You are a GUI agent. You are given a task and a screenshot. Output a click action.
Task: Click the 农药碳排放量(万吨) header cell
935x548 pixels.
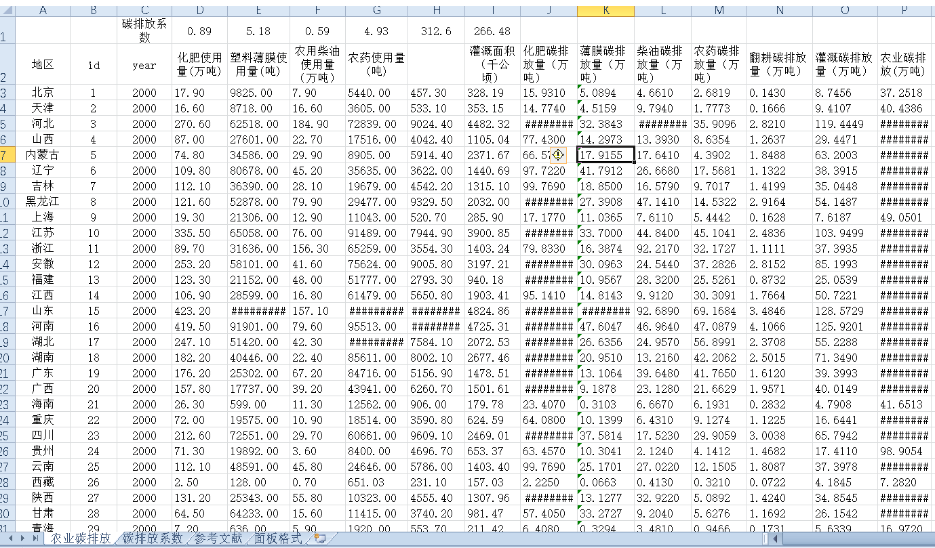(x=719, y=64)
